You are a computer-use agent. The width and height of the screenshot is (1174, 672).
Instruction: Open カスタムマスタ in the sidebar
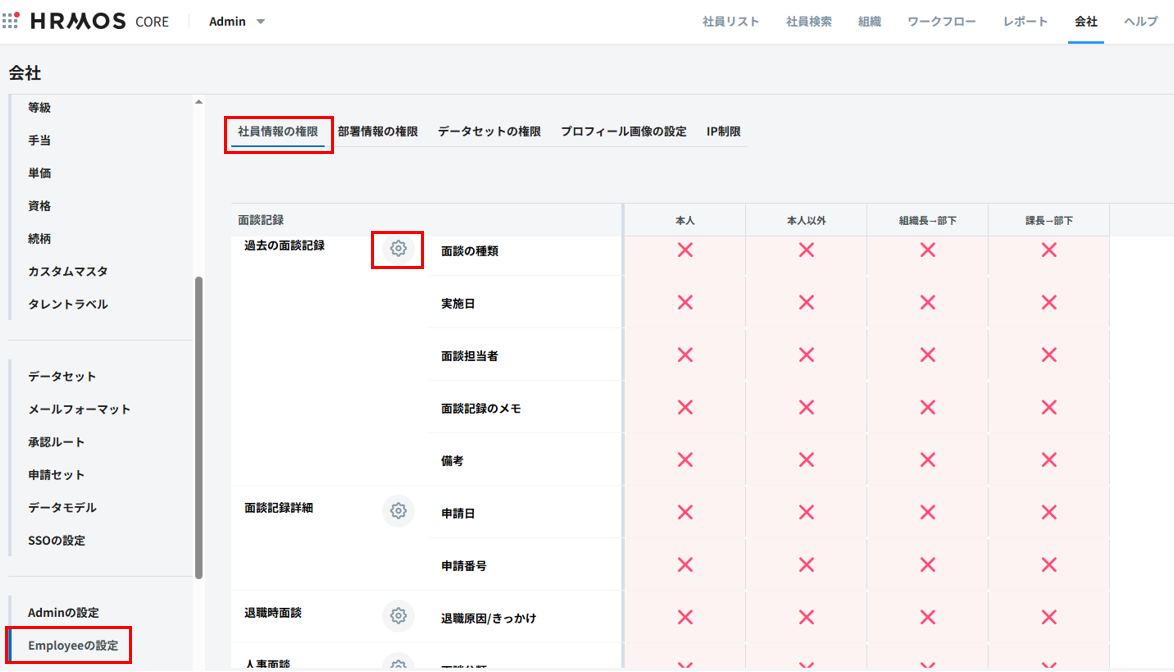pos(68,271)
